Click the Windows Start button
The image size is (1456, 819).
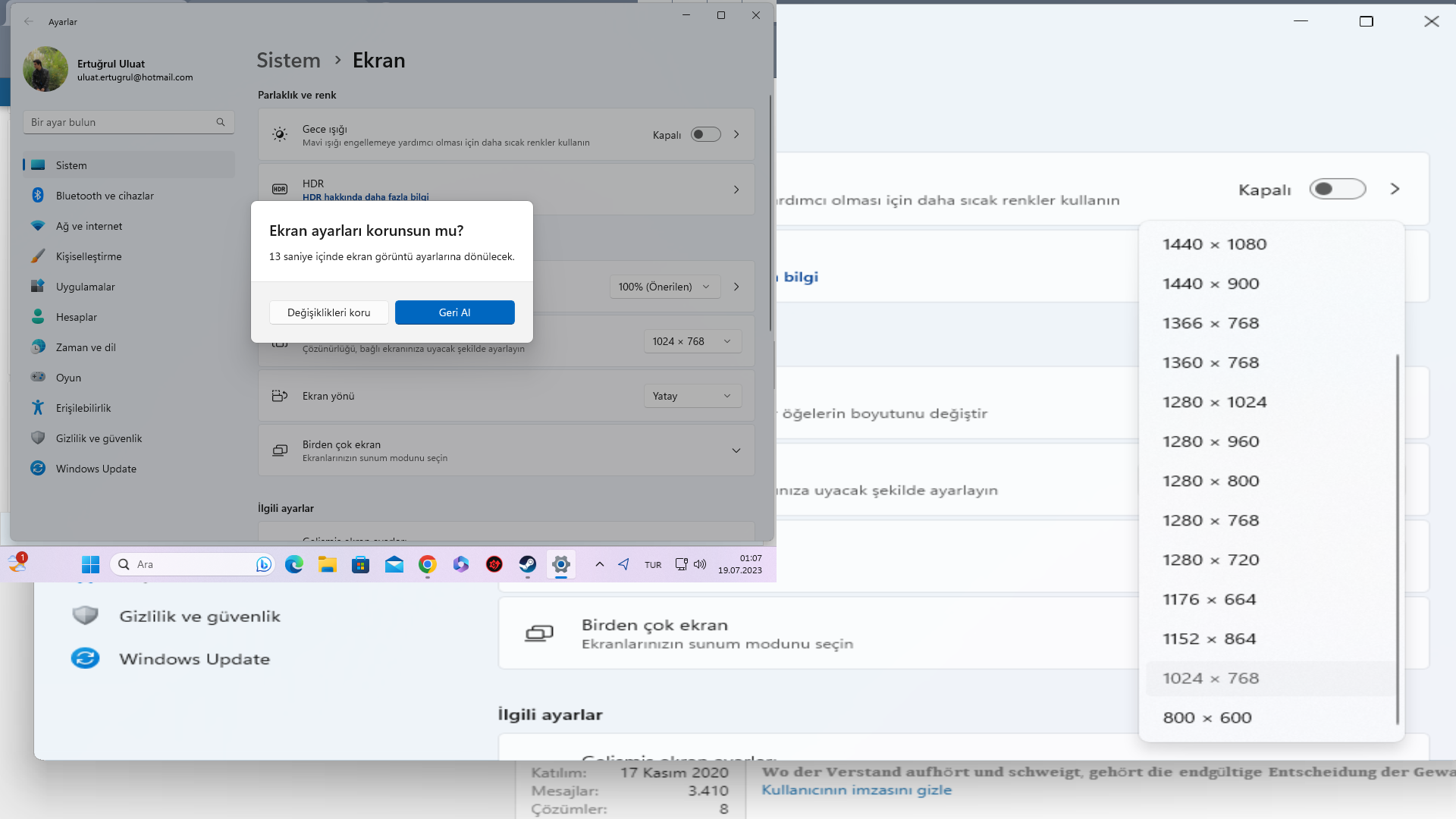click(90, 564)
